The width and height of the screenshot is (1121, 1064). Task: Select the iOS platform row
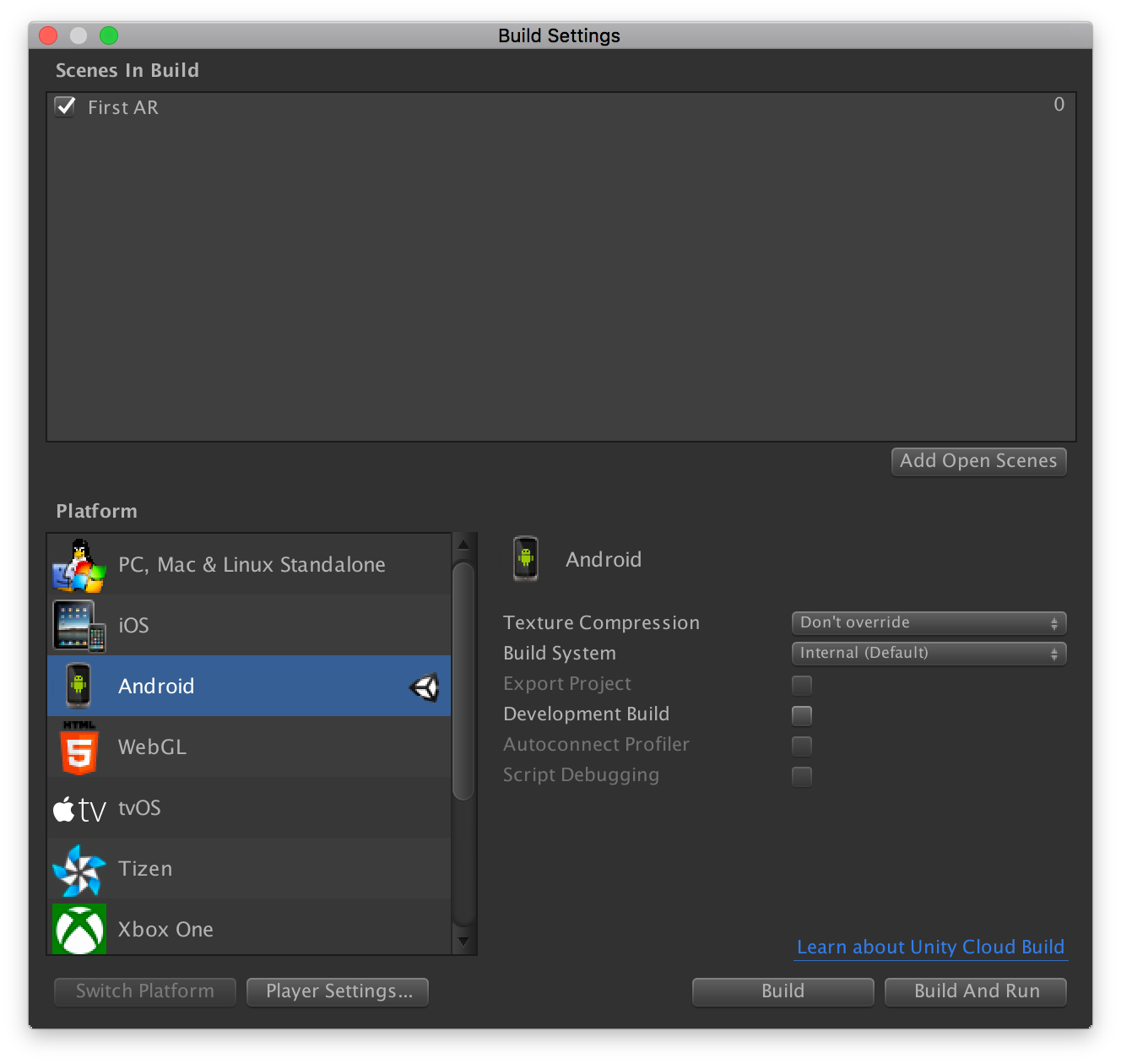tap(249, 626)
